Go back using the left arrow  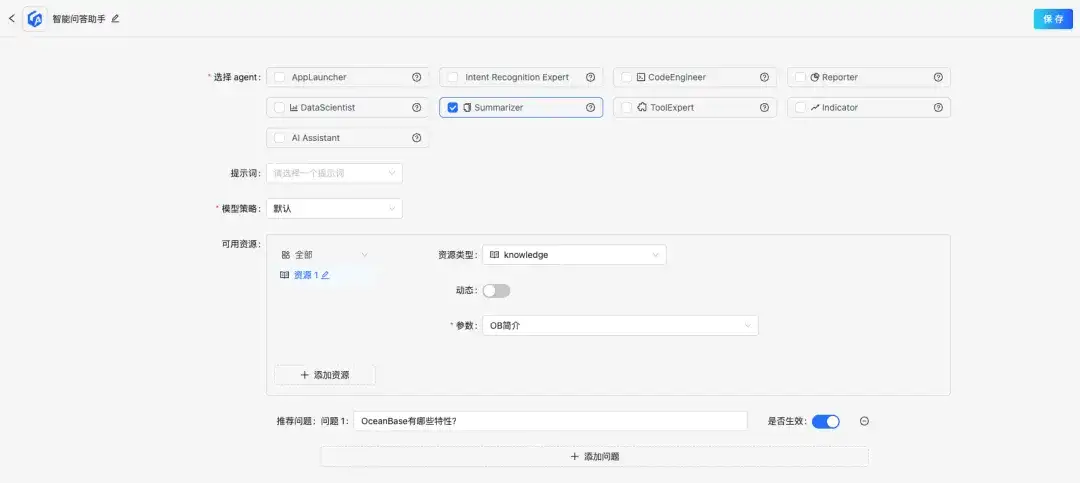click(x=11, y=19)
